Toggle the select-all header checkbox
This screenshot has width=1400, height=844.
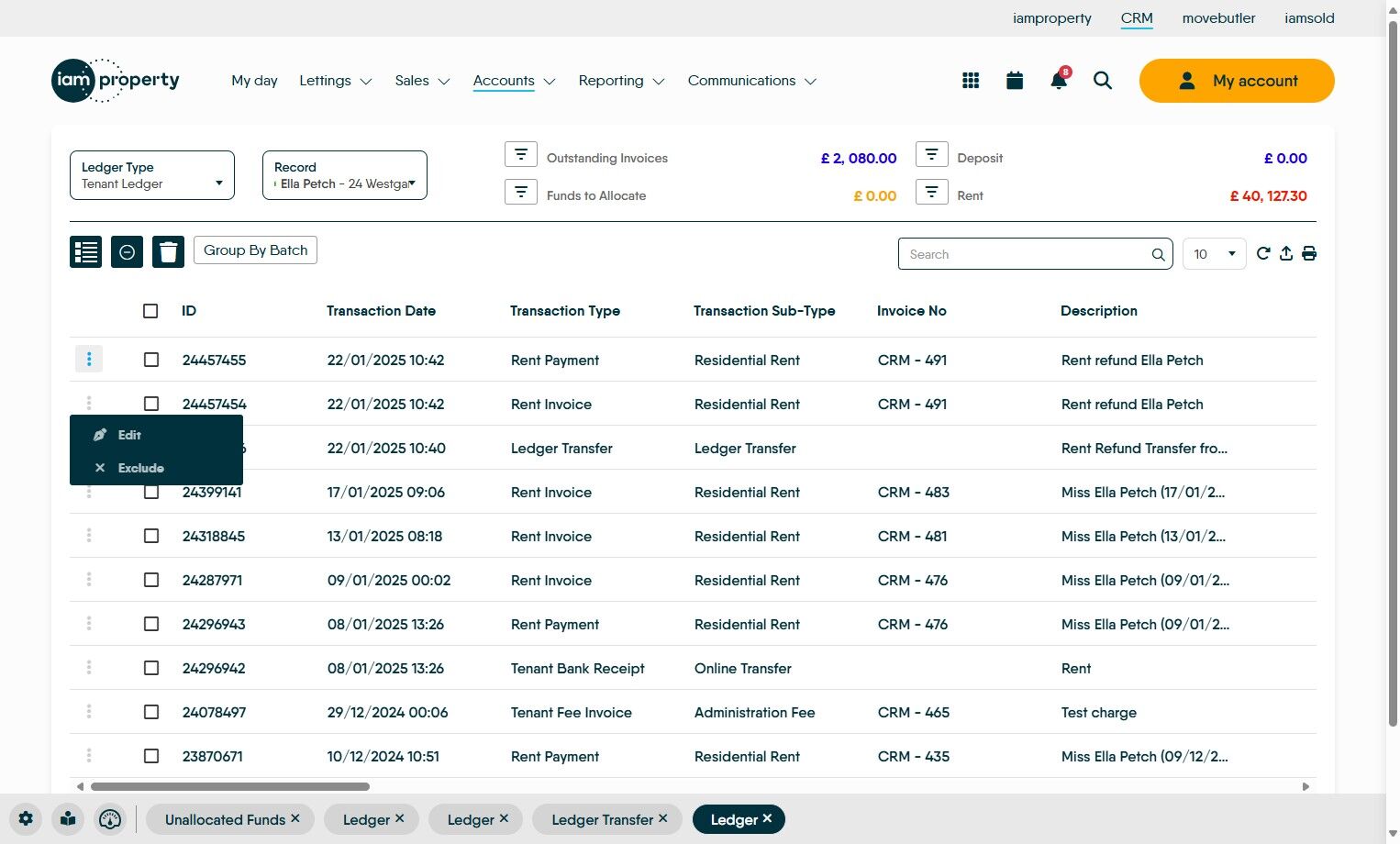(151, 311)
